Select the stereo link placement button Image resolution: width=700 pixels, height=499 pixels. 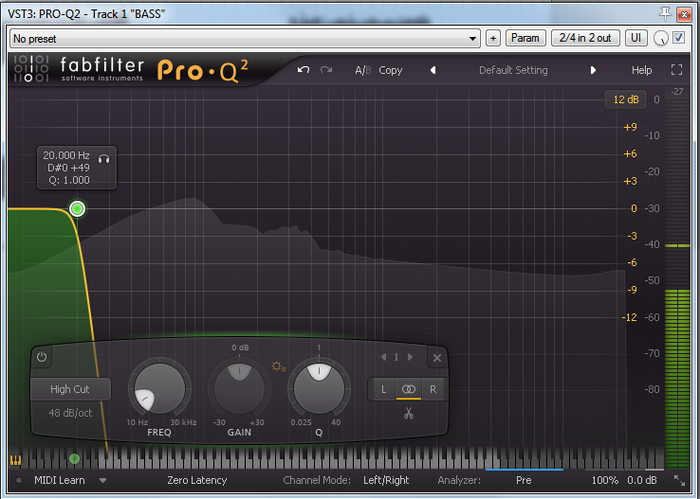click(408, 389)
